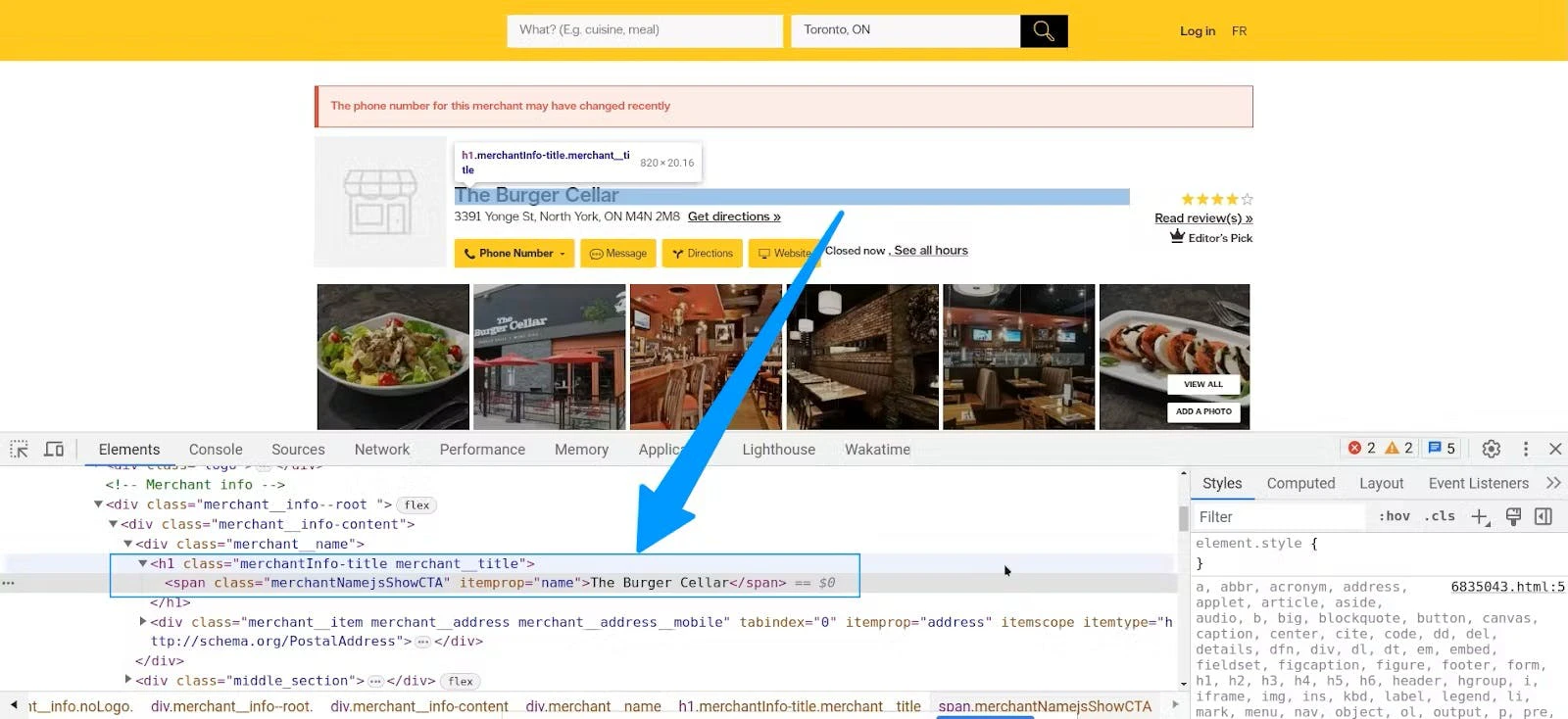This screenshot has width=1568, height=719.
Task: Toggle the .cls element classes button
Action: click(x=1440, y=516)
